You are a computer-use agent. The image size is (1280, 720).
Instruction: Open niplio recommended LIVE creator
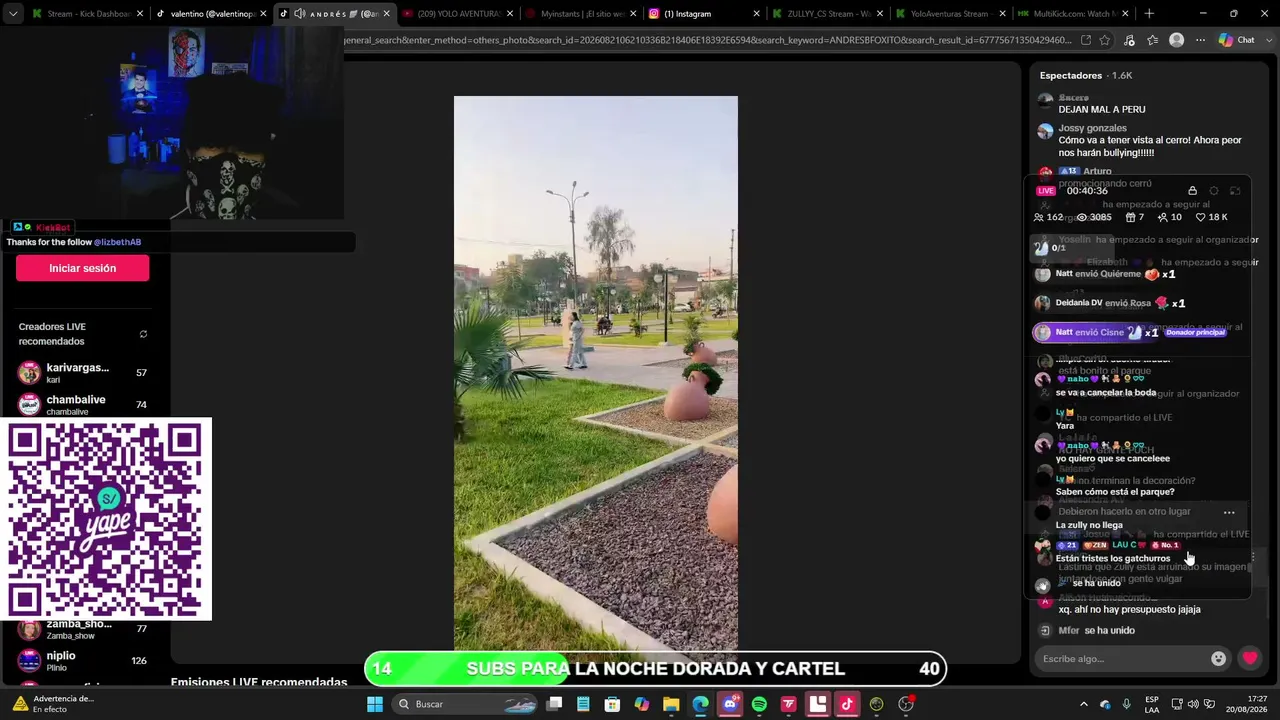[x=83, y=661]
